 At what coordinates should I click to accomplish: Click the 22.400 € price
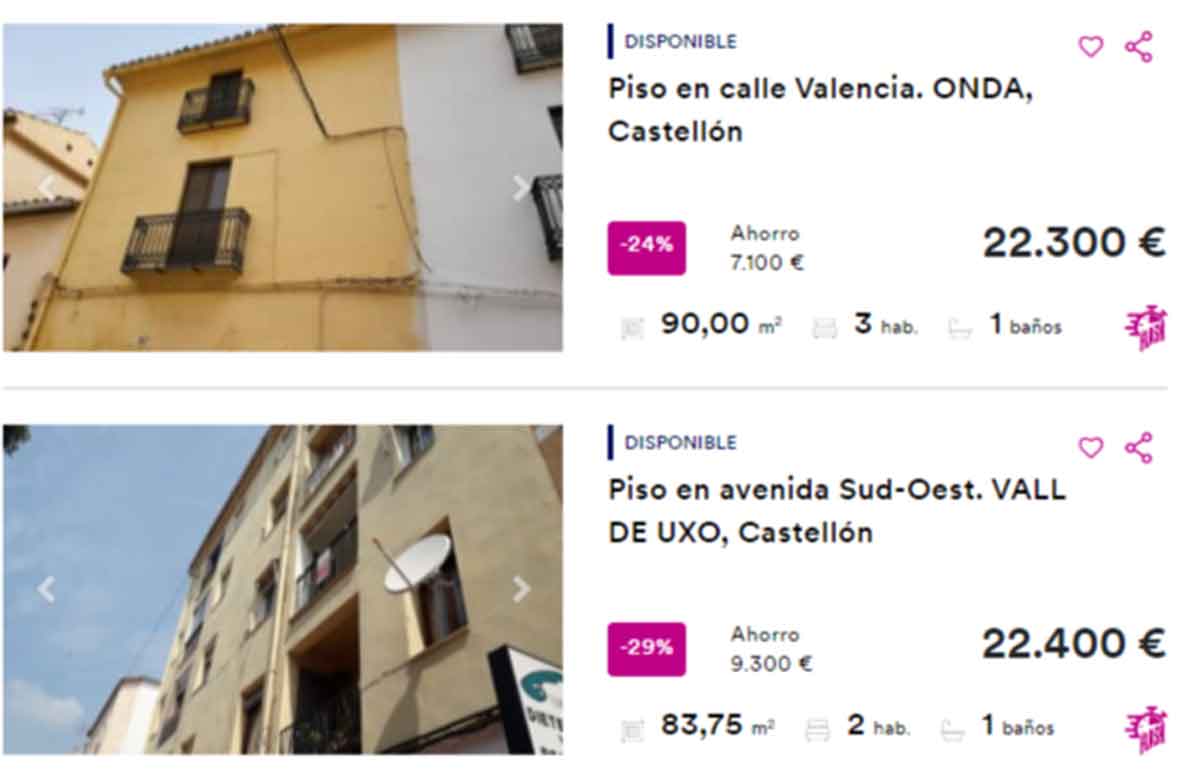[x=1074, y=644]
